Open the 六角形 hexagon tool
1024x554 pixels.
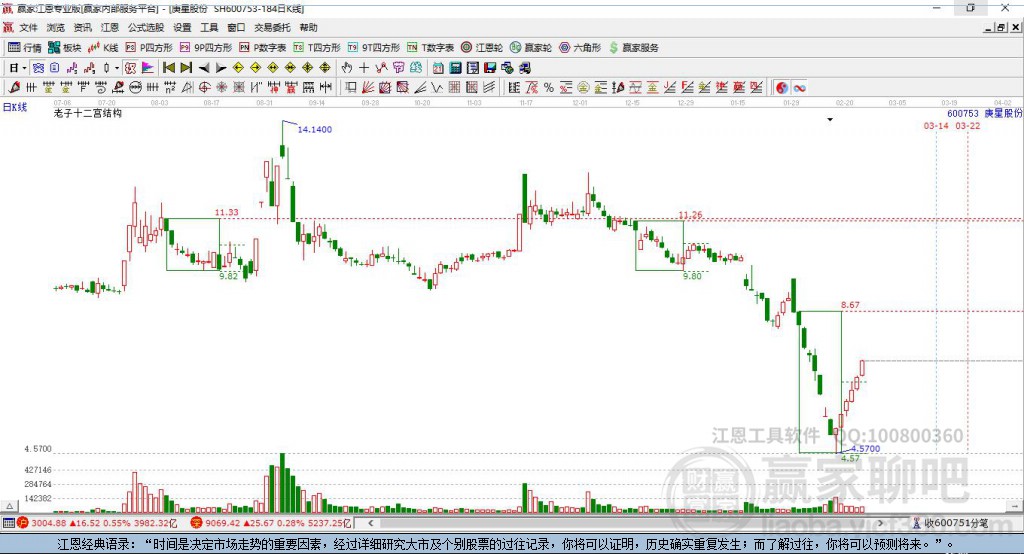click(x=580, y=48)
